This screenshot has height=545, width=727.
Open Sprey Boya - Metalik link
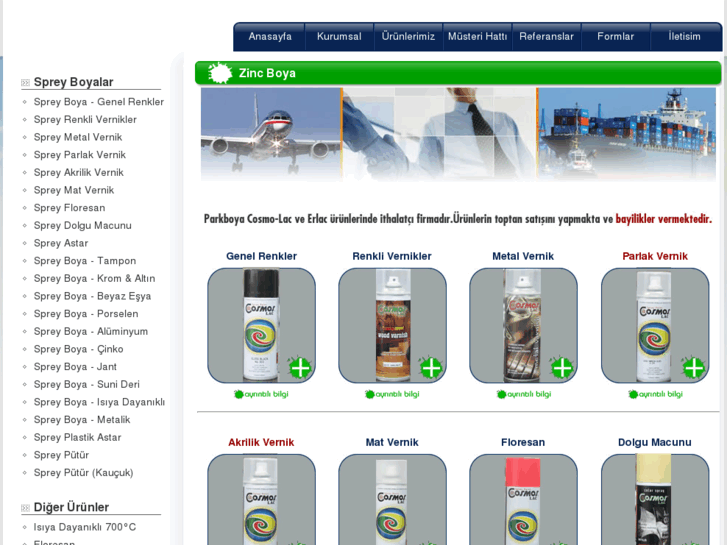pos(82,419)
